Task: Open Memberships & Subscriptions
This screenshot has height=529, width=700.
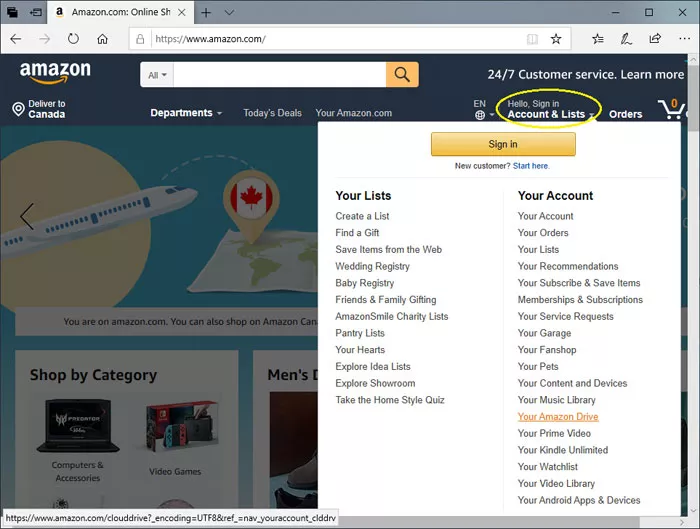Action: 580,300
